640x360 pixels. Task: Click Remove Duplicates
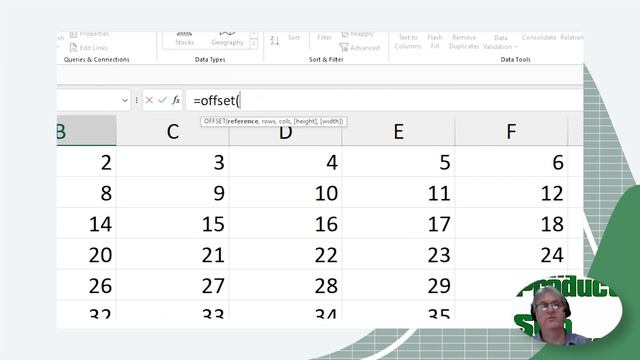pyautogui.click(x=464, y=42)
